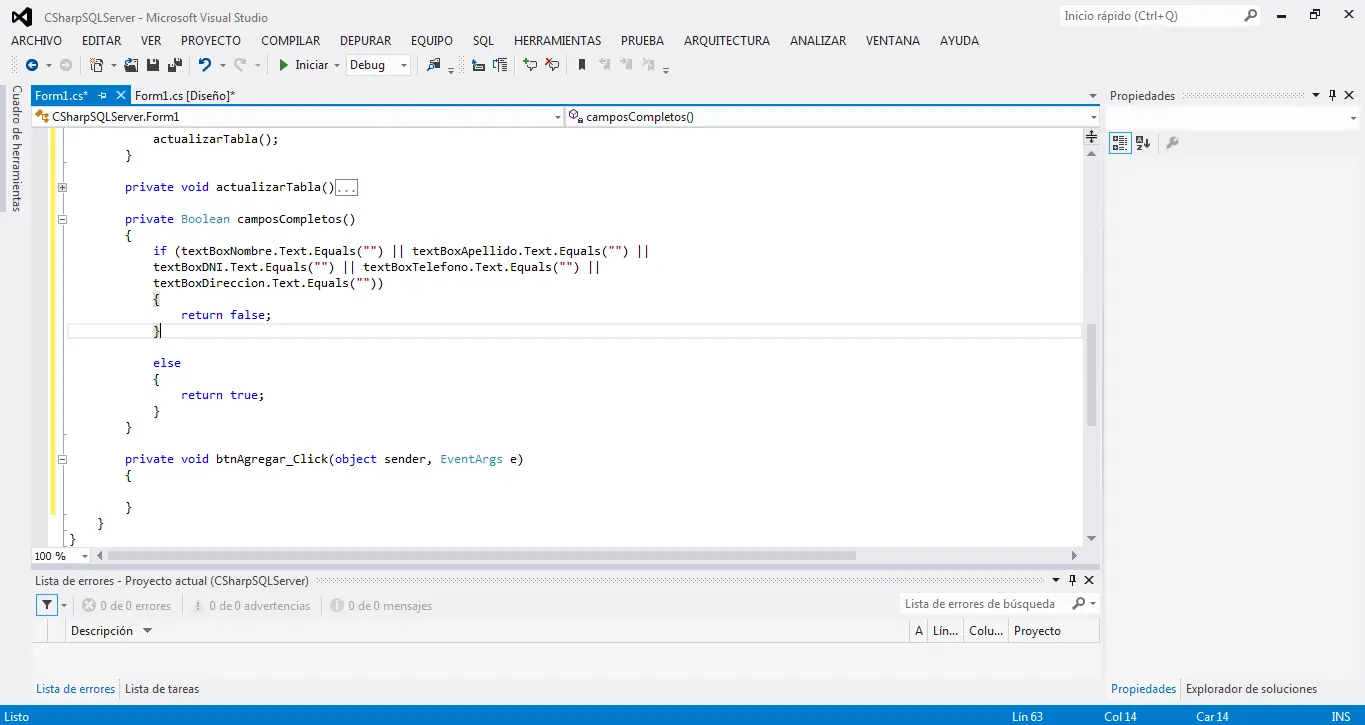This screenshot has width=1365, height=725.
Task: Start debugging with the green Iniciar button
Action: (303, 65)
